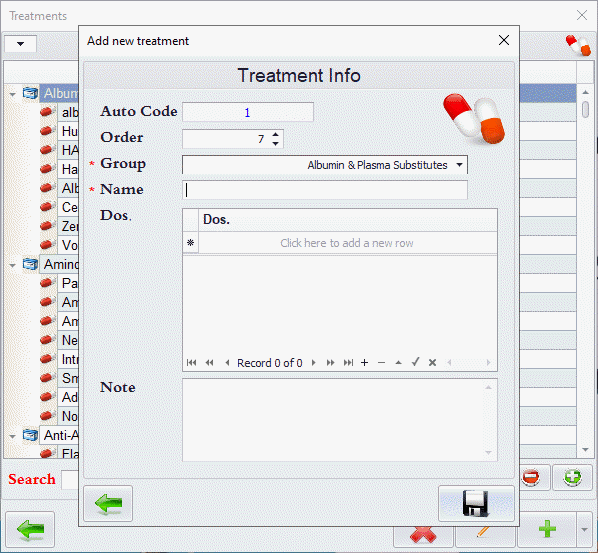The height and width of the screenshot is (553, 598).
Task: Go to first record in Dos. navigator
Action: pos(191,363)
